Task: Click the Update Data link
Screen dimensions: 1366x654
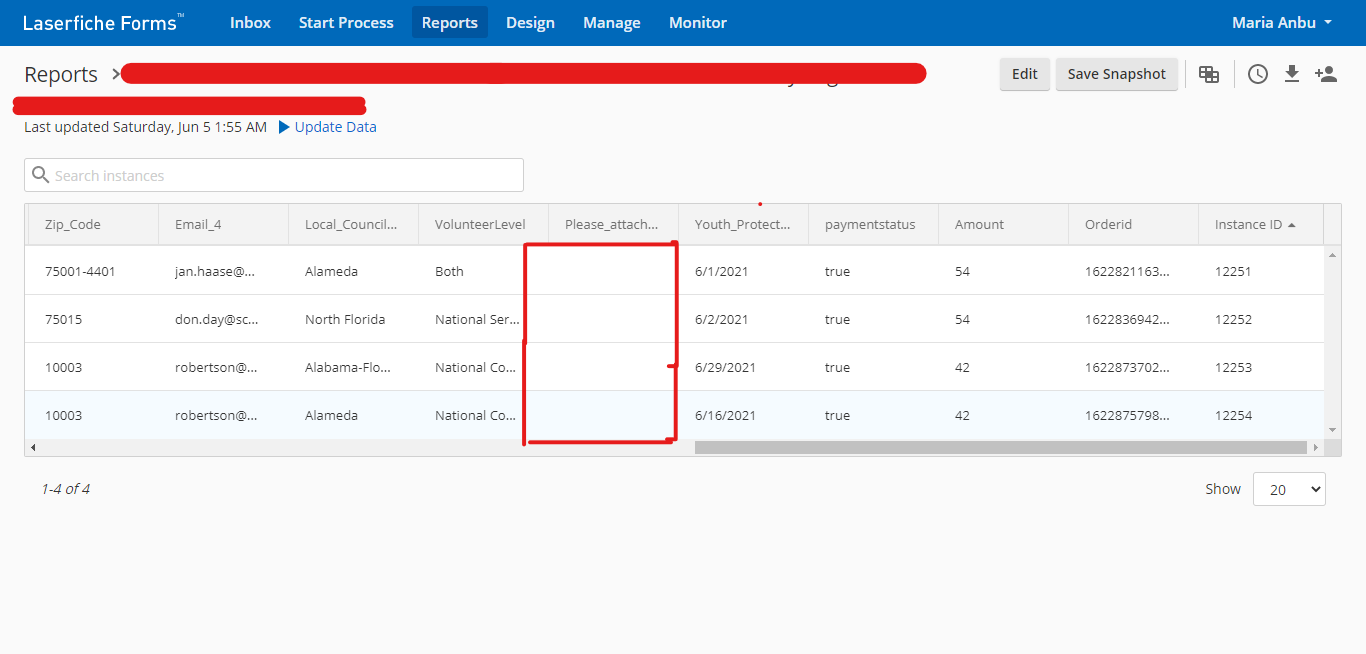Action: (335, 127)
